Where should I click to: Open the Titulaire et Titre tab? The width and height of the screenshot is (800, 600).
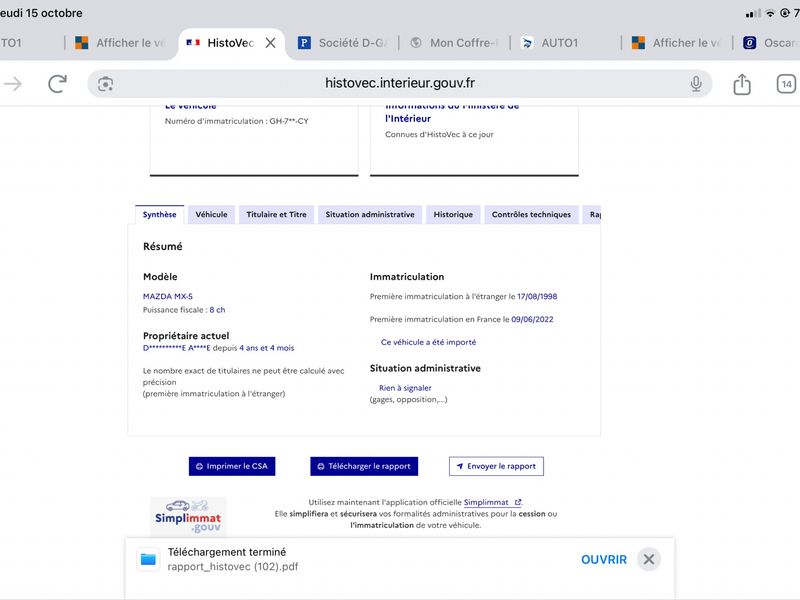277,215
